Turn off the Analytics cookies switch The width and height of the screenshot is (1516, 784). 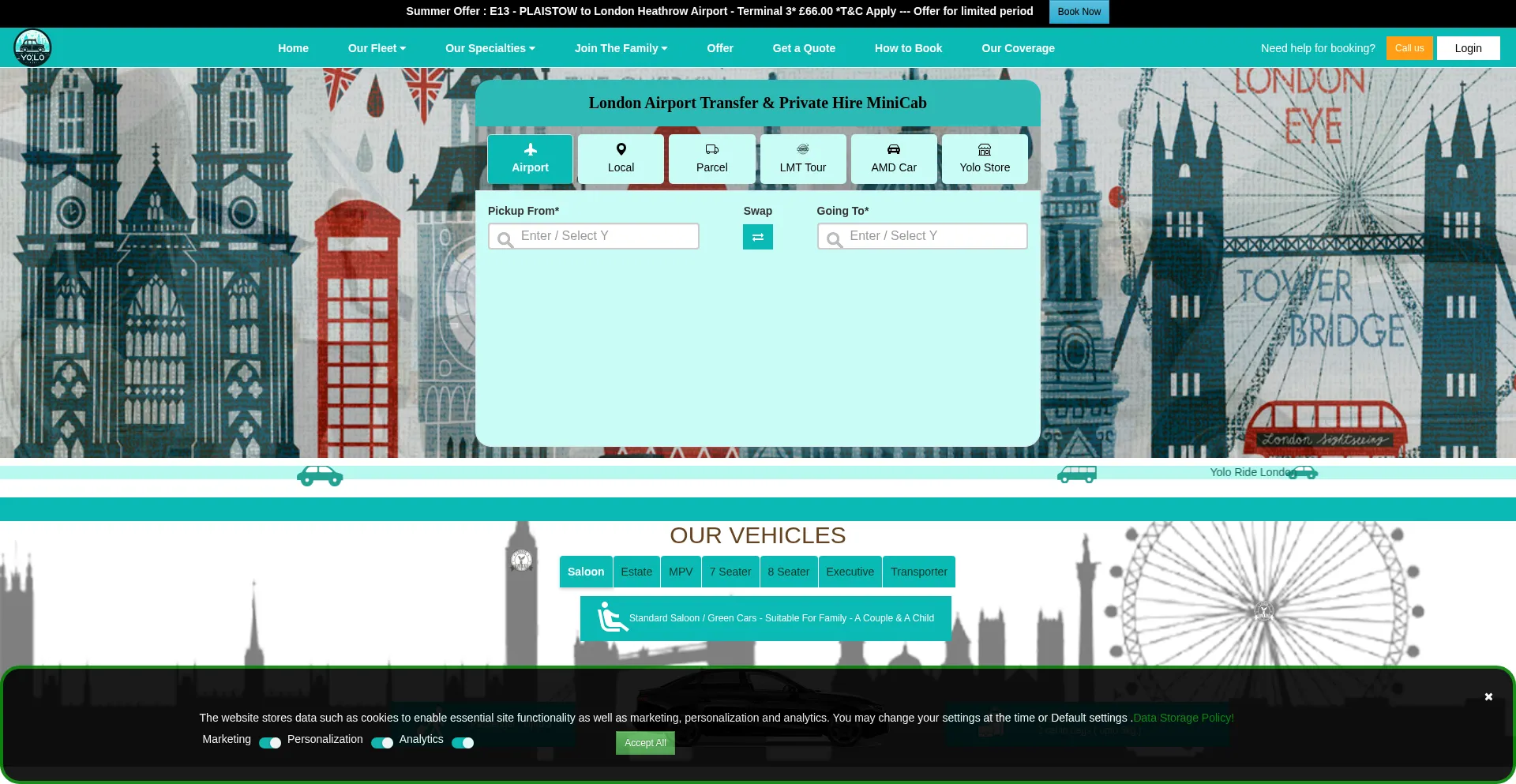[463, 743]
